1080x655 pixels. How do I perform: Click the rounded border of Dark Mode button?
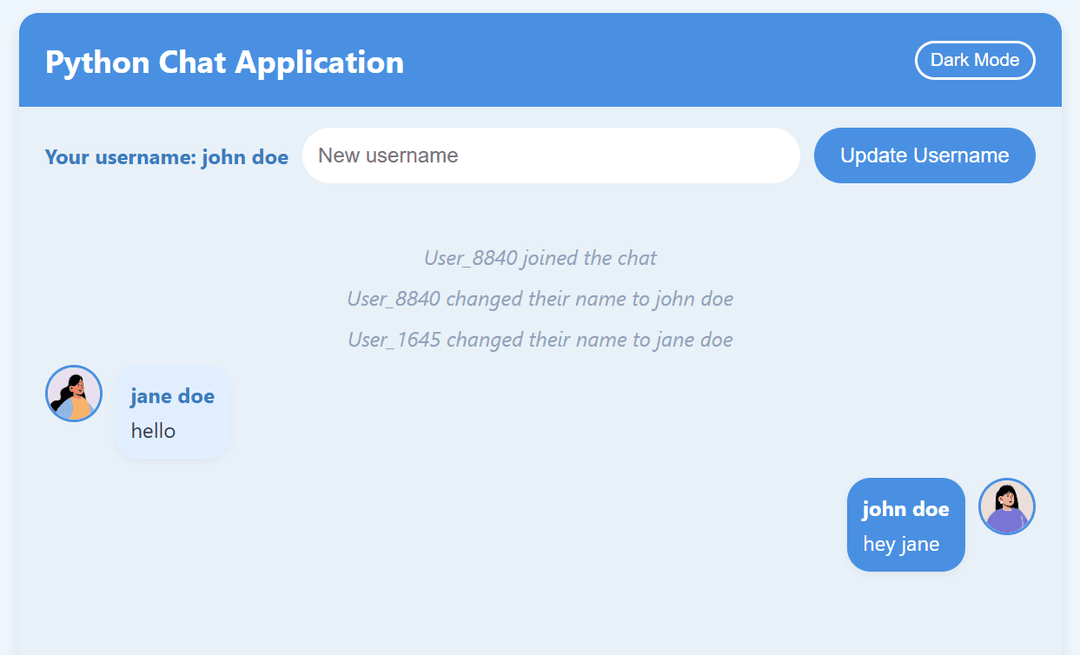975,42
